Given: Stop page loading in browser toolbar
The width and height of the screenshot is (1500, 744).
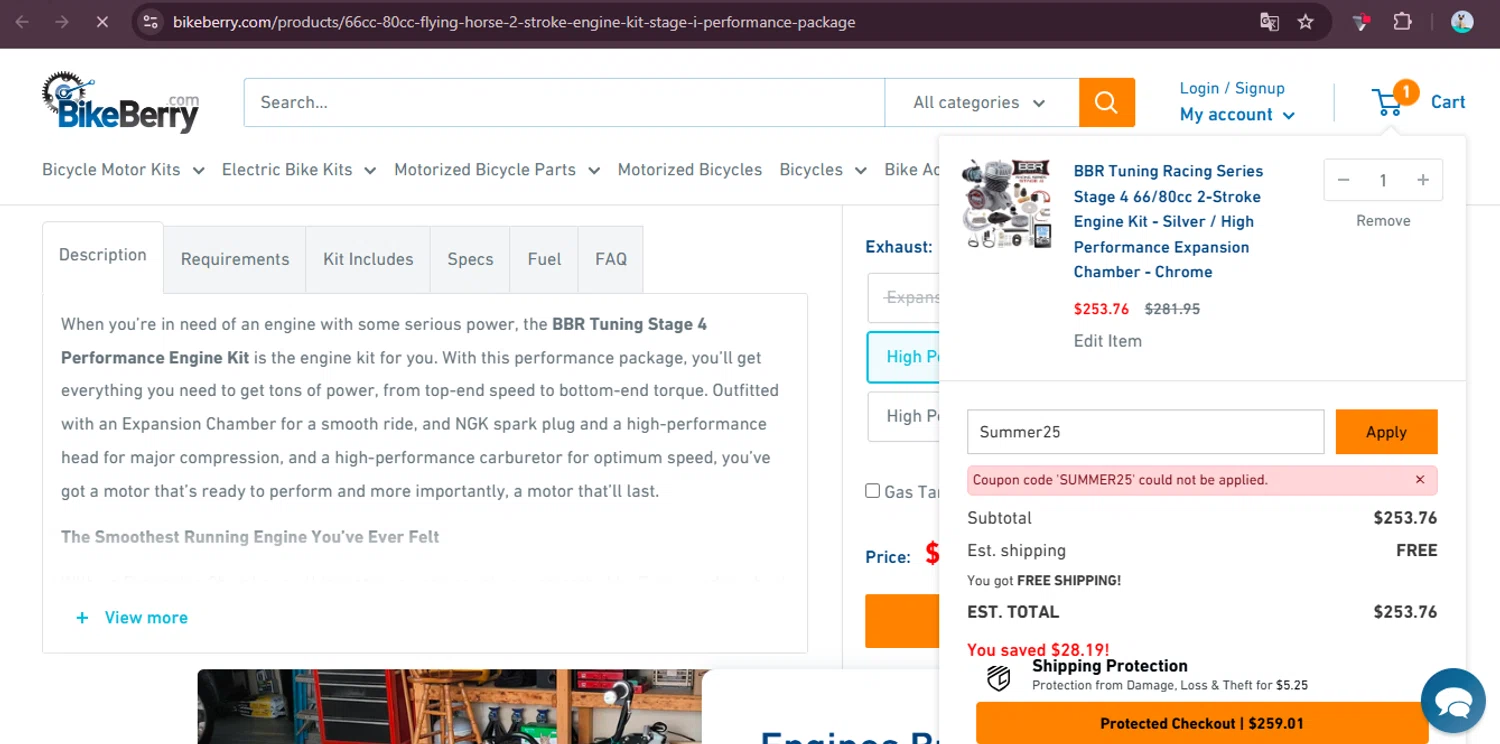Looking at the screenshot, I should 102,22.
